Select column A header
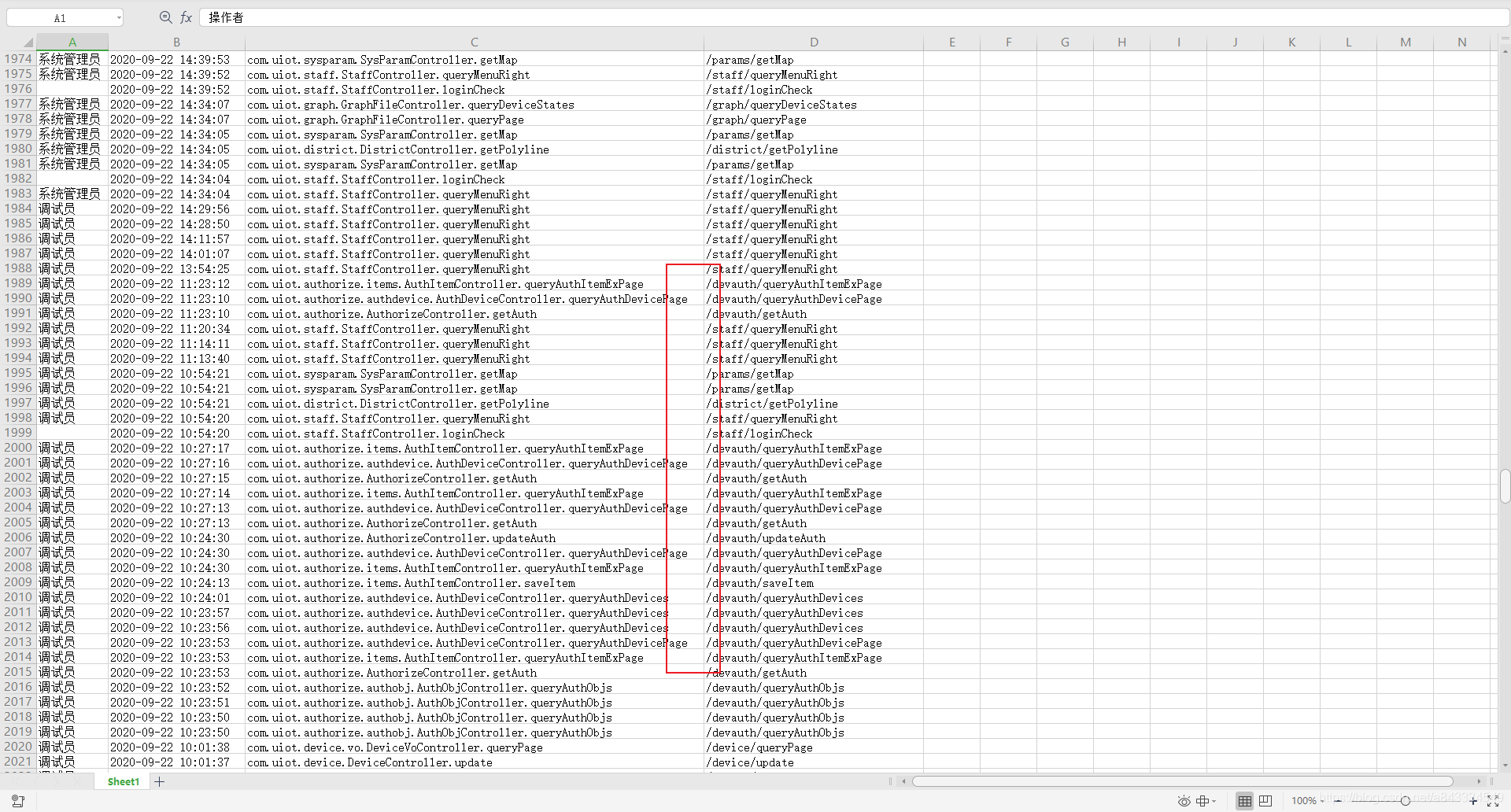The height and width of the screenshot is (812, 1511). coord(72,42)
